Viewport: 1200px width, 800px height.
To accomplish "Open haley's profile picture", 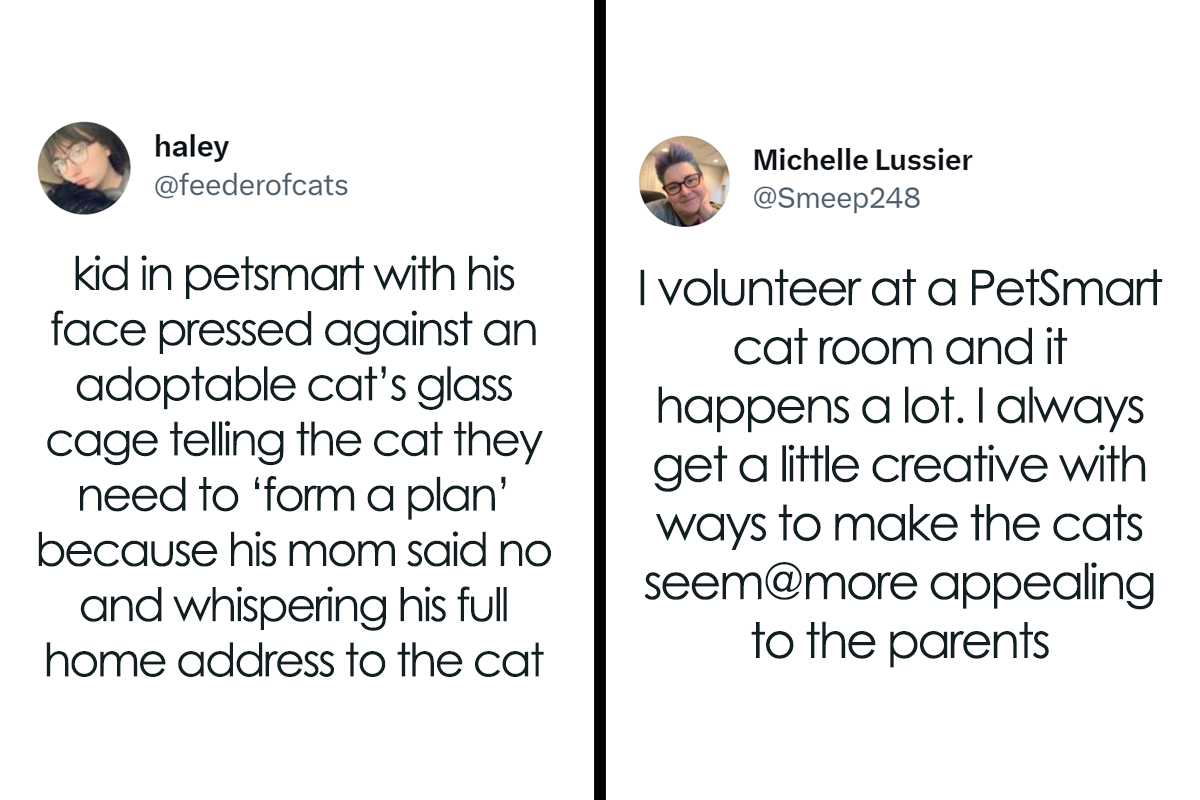I will (84, 168).
